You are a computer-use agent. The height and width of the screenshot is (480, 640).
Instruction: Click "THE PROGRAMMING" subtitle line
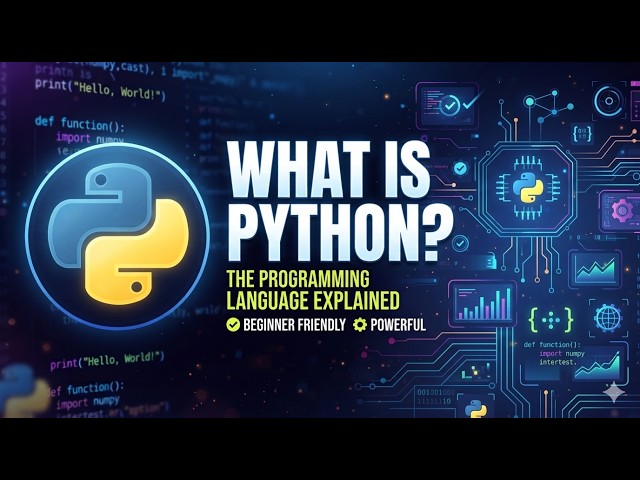pyautogui.click(x=298, y=279)
